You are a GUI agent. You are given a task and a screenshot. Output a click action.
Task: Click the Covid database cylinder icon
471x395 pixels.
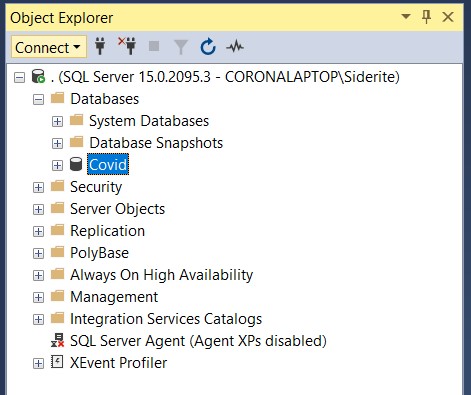point(76,164)
